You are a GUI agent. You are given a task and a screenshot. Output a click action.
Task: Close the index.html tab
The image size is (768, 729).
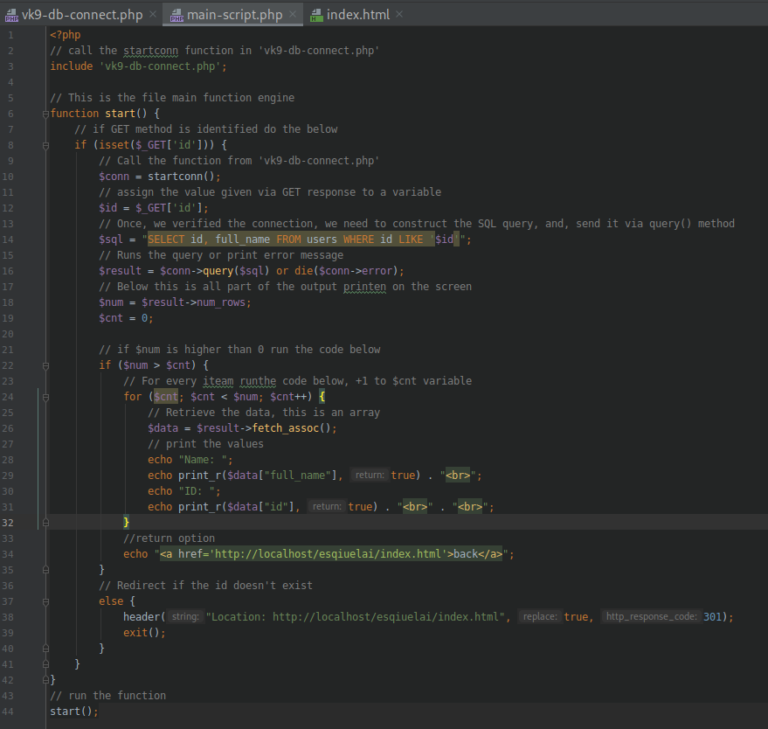point(399,15)
